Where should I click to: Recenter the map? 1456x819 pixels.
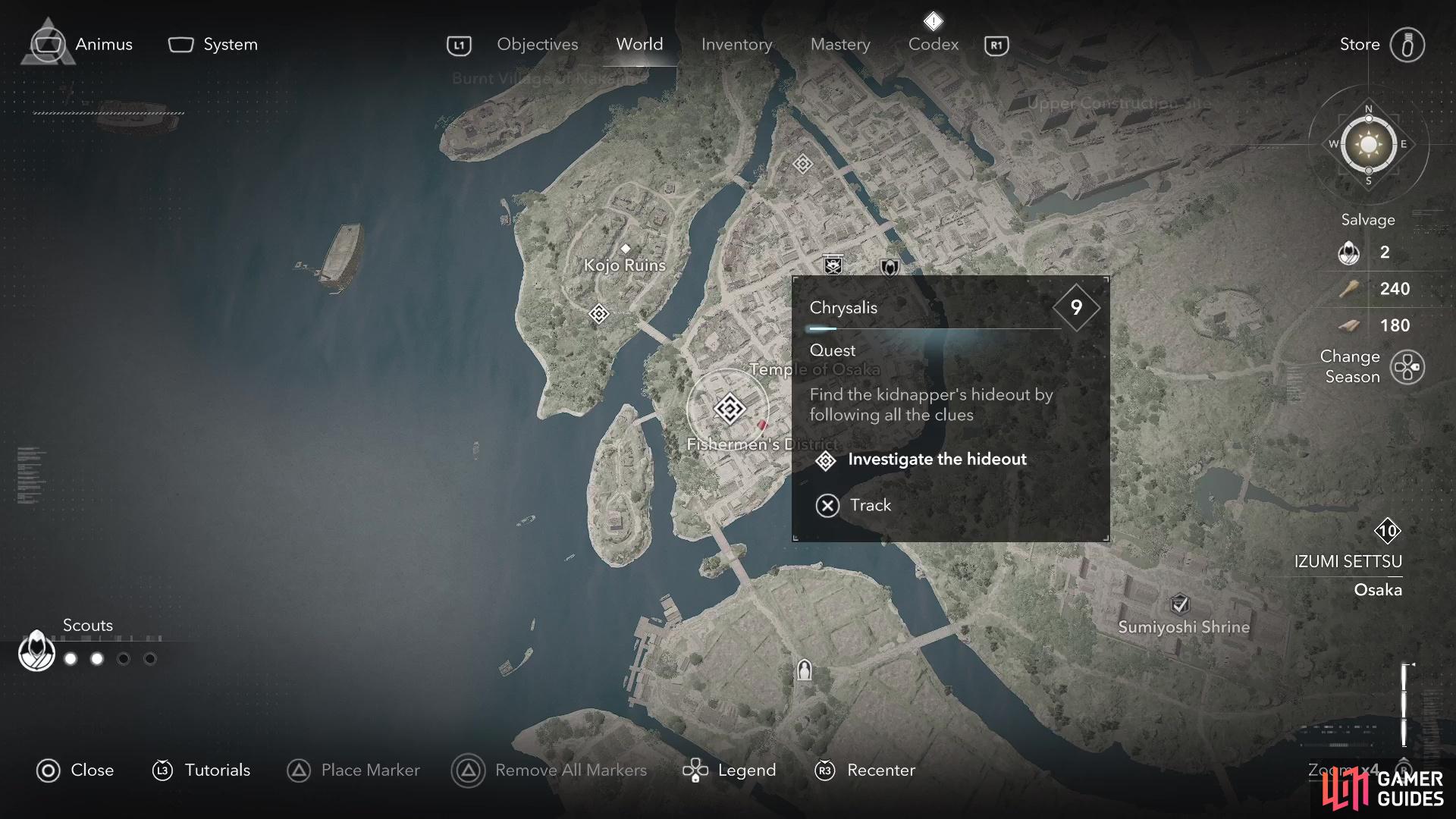point(864,770)
